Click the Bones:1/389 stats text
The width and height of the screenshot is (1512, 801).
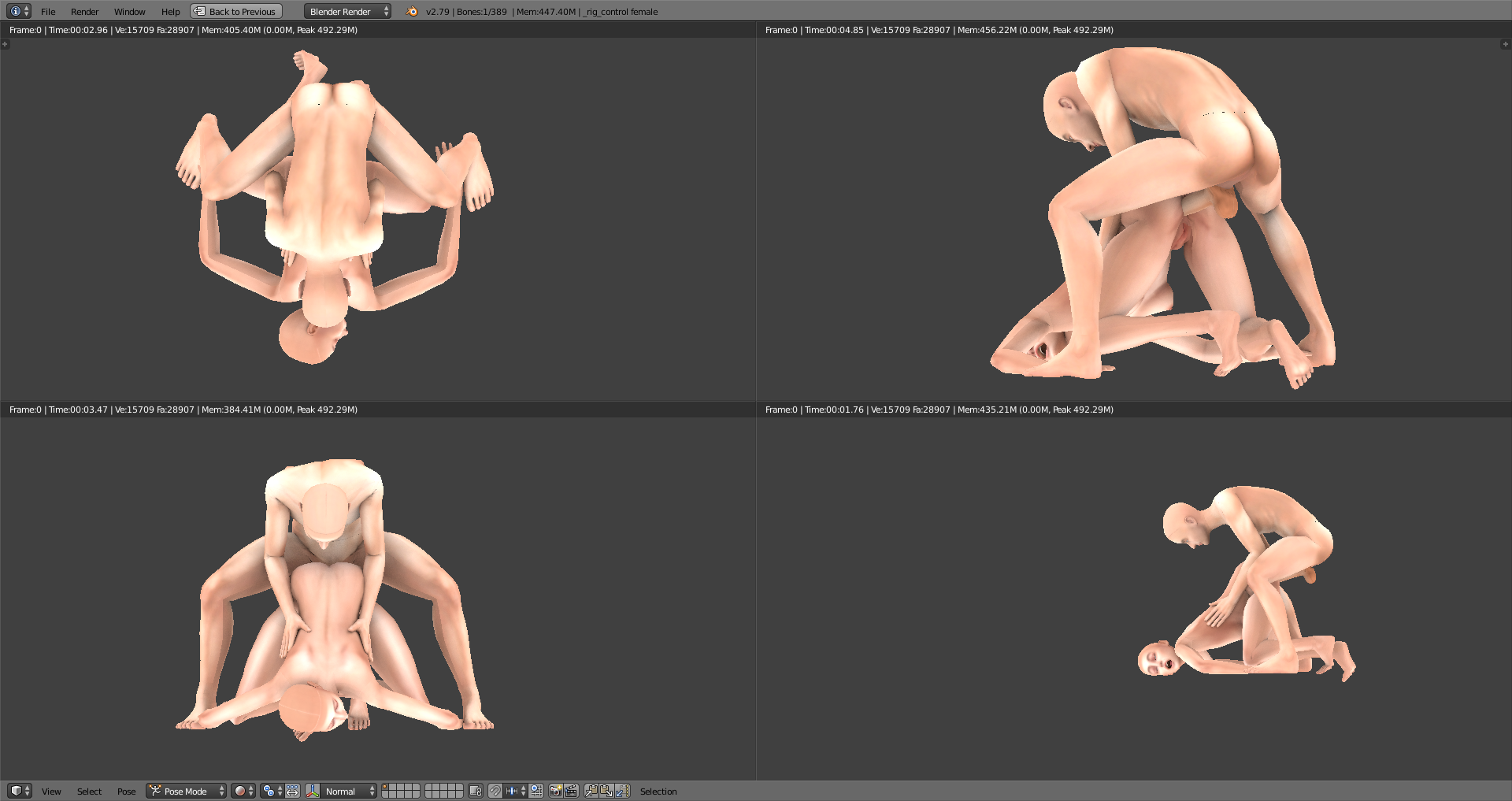[x=482, y=12]
